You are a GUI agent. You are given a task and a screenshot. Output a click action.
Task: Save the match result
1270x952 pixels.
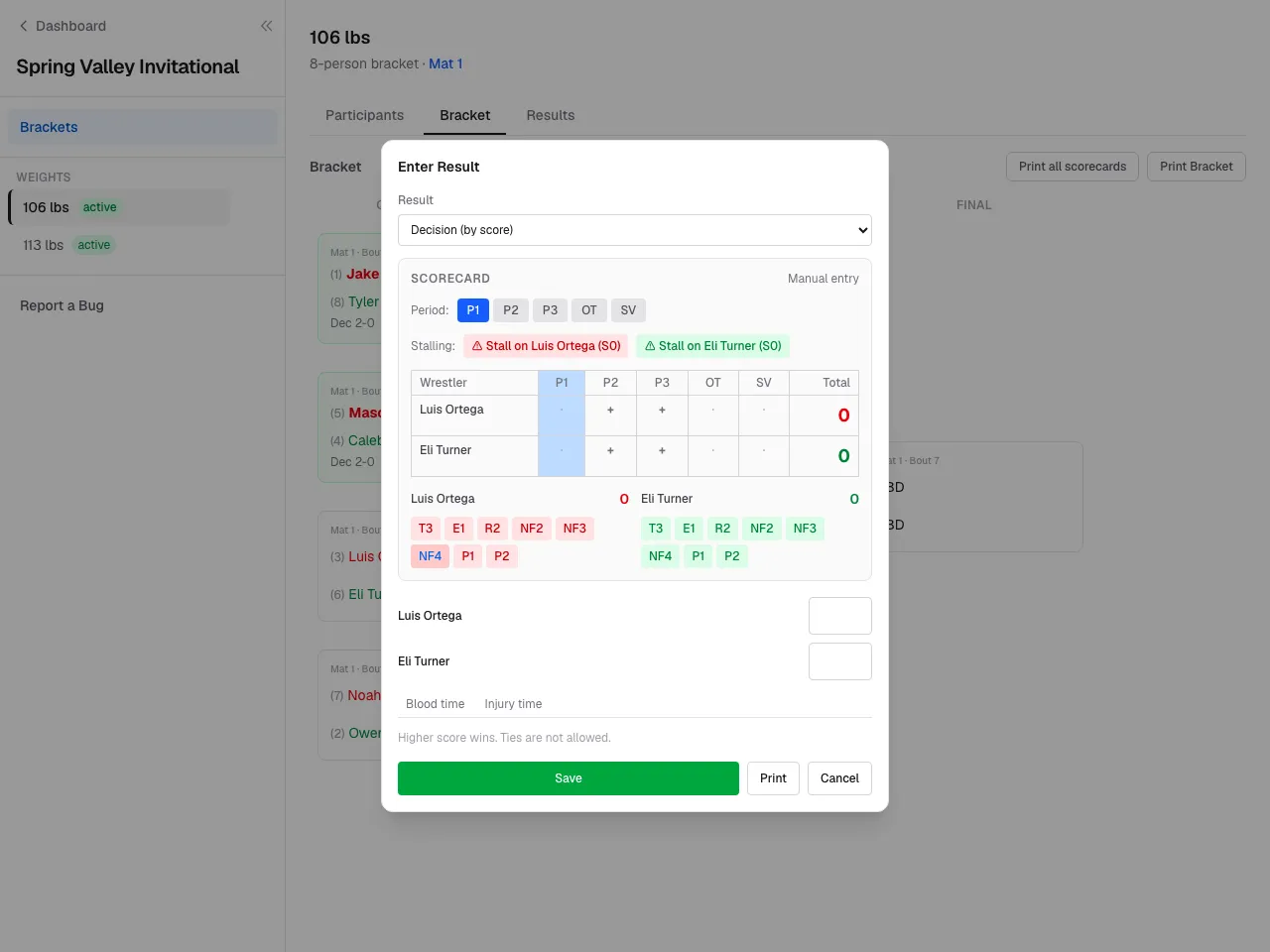tap(569, 778)
